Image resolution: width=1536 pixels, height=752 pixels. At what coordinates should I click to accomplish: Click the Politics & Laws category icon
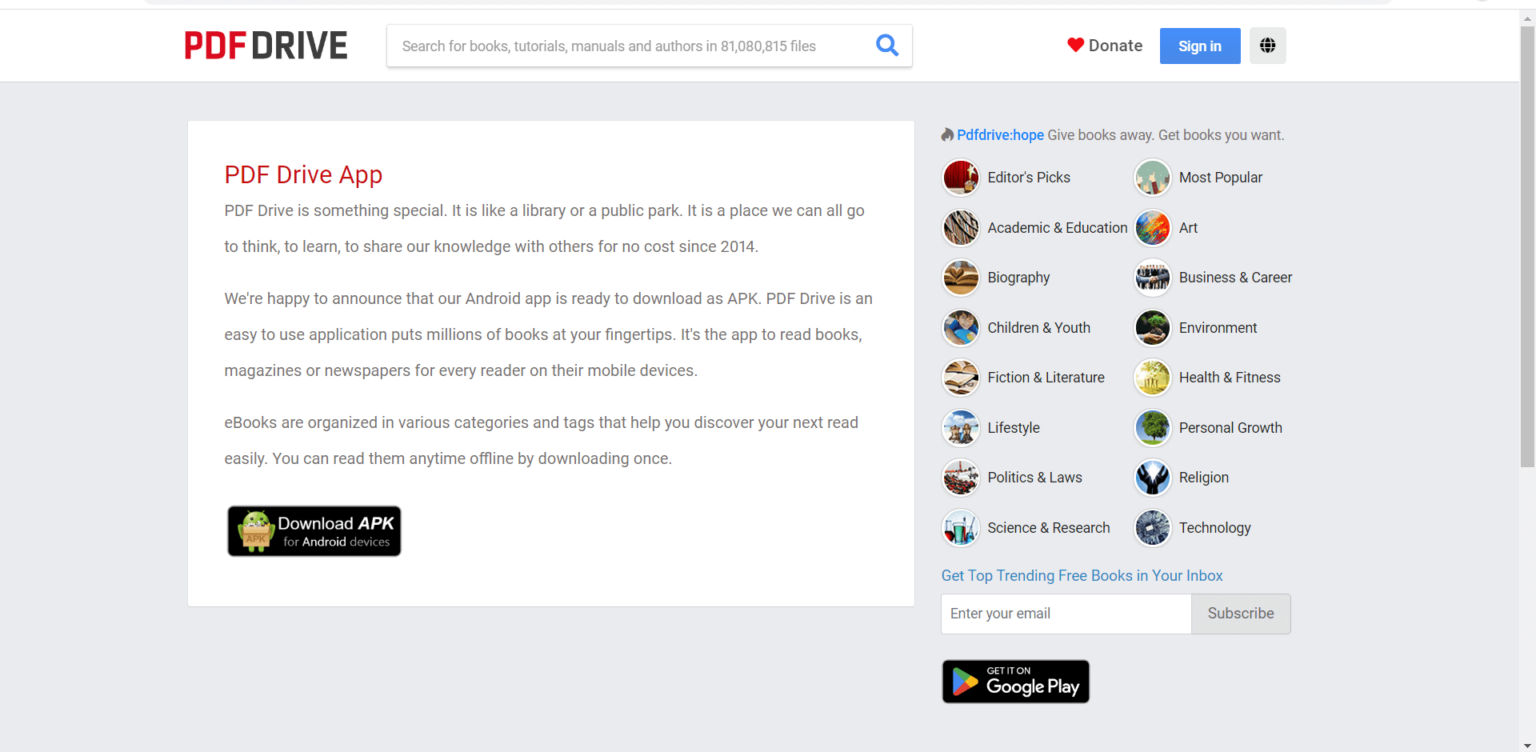961,478
